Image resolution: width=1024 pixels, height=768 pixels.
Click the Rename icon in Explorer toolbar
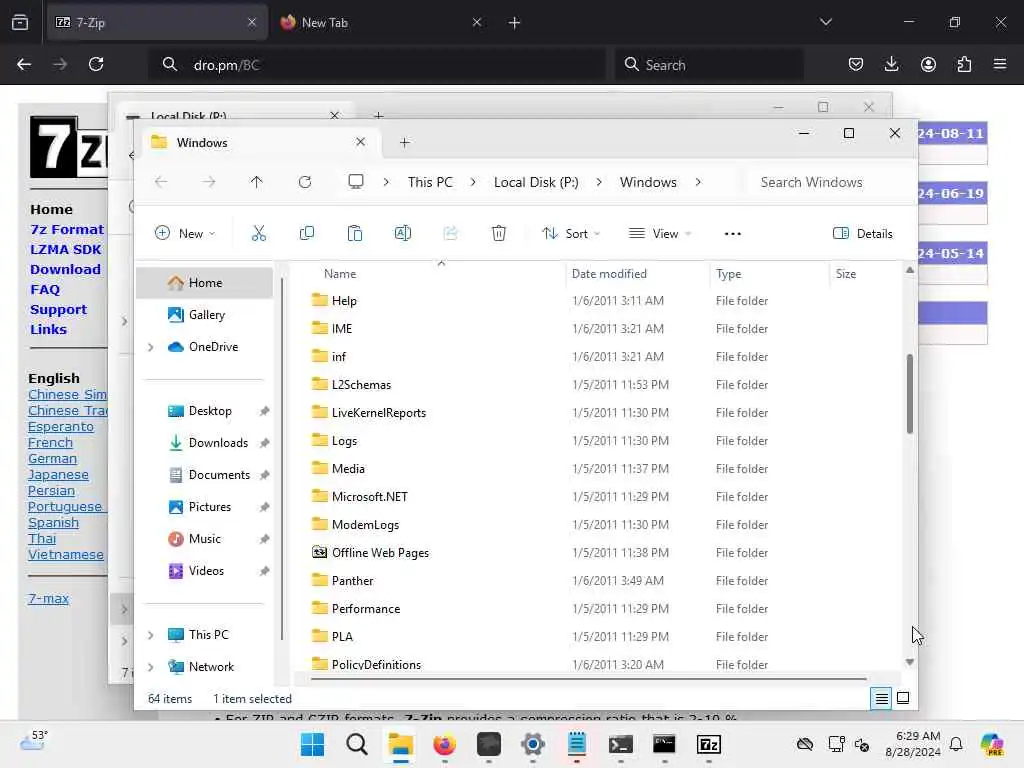pyautogui.click(x=402, y=233)
